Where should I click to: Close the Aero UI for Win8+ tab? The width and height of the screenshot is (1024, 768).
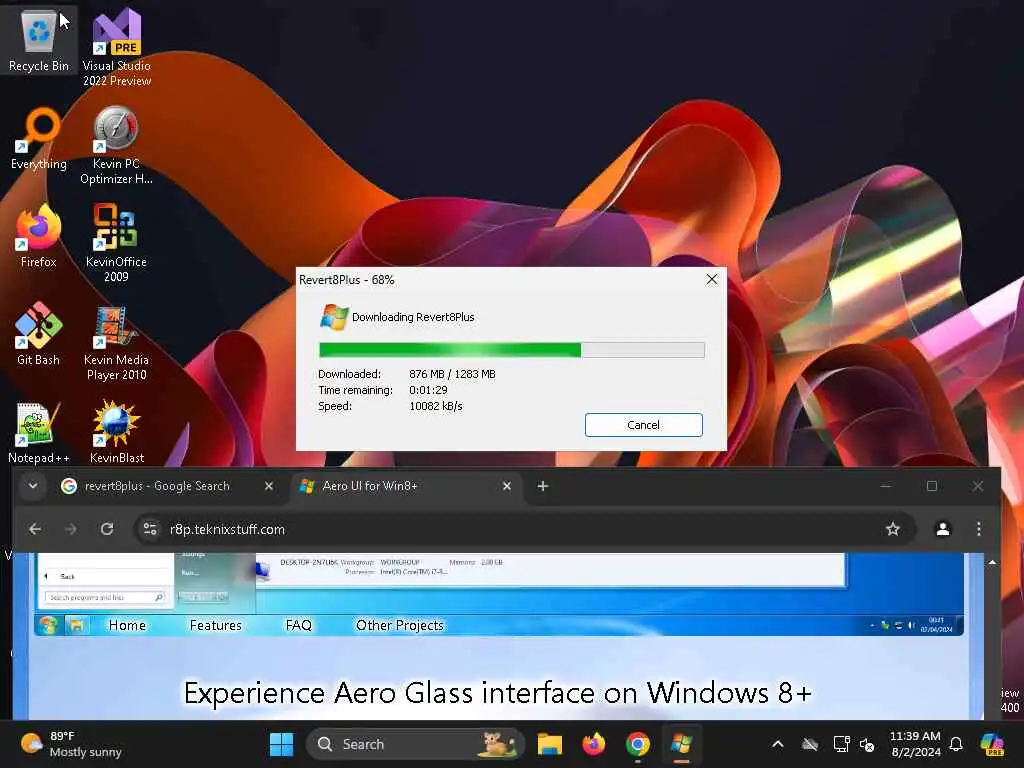point(507,486)
